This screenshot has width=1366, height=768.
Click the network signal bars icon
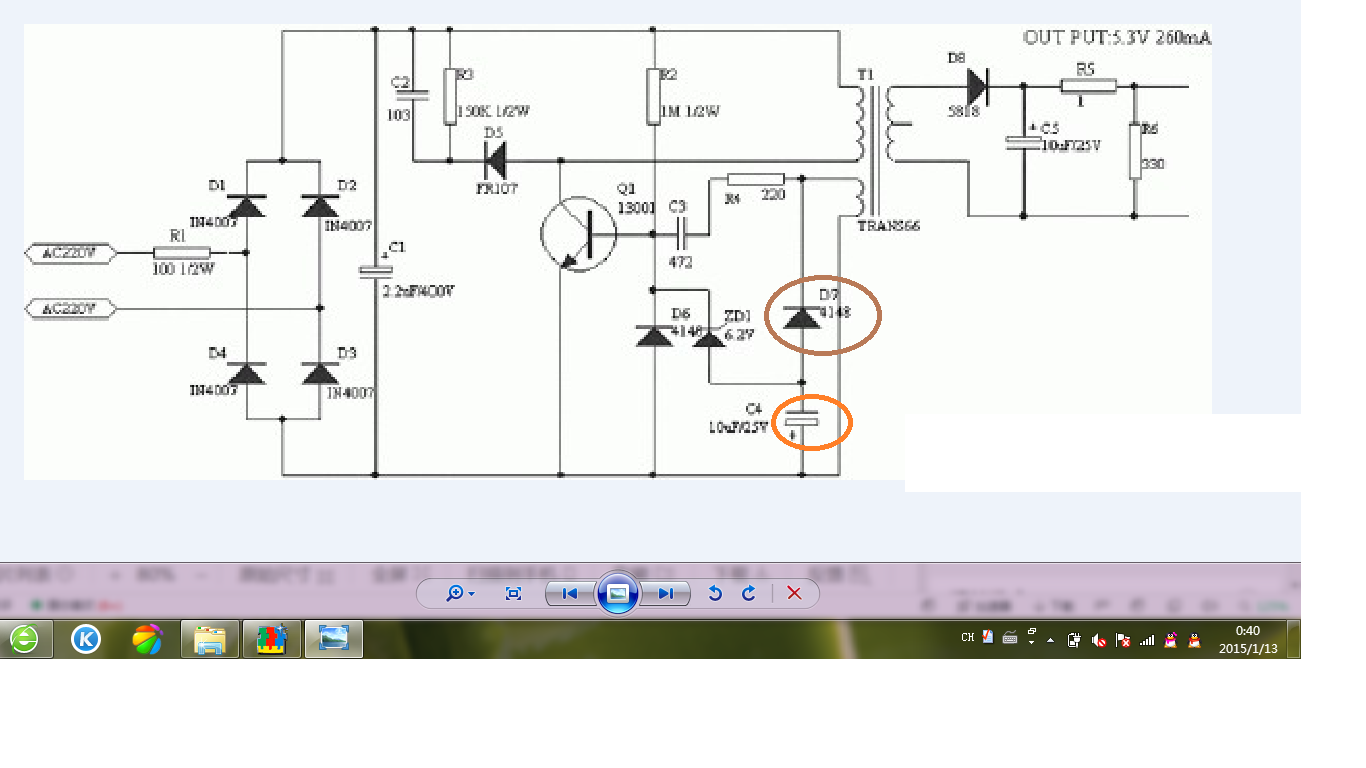click(1147, 640)
